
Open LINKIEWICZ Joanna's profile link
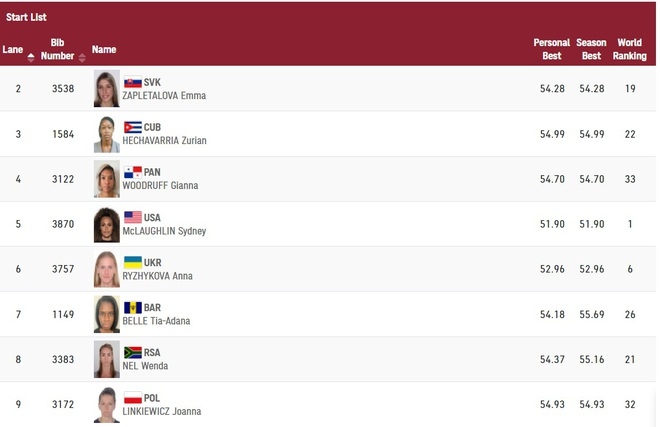(x=164, y=411)
